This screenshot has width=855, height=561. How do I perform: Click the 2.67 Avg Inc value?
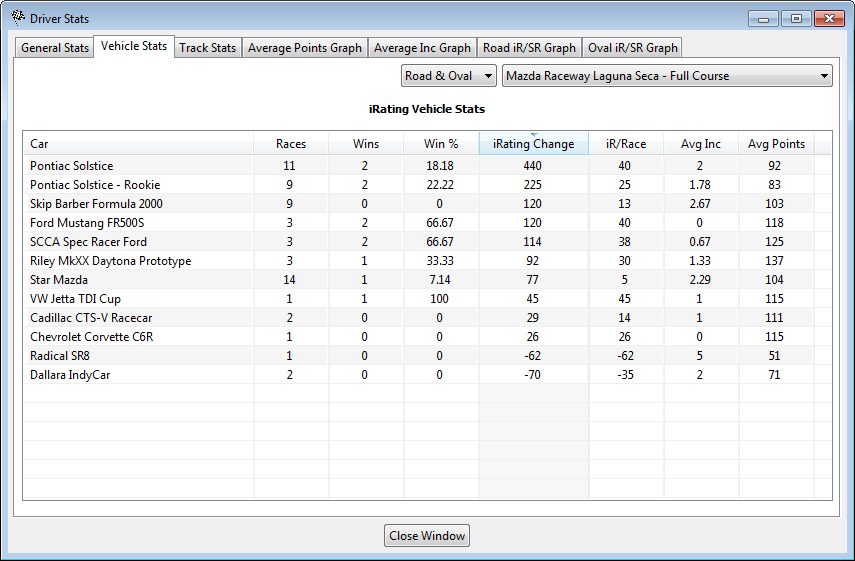click(x=700, y=204)
